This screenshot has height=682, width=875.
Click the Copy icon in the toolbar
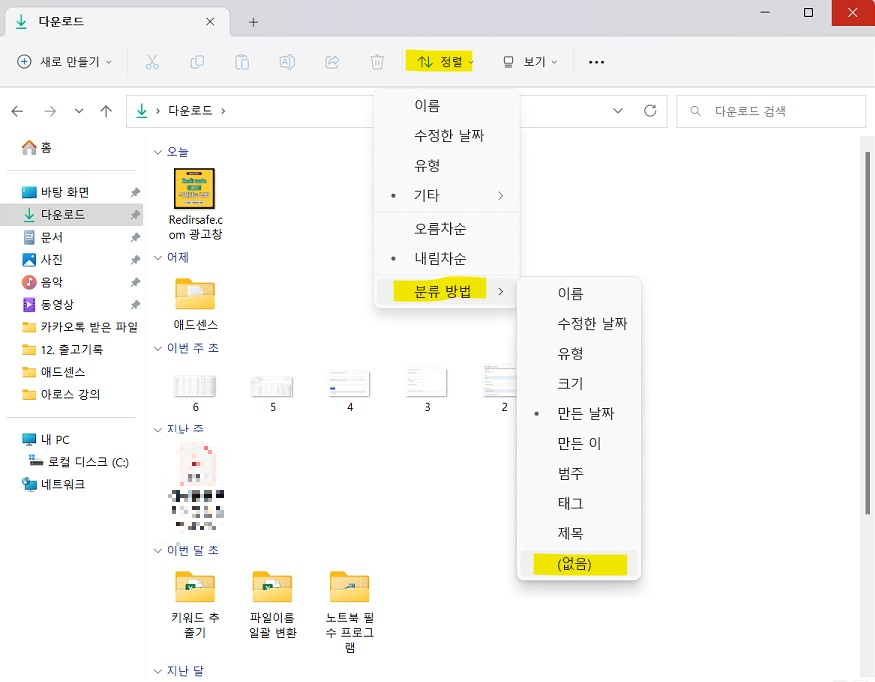tap(197, 61)
